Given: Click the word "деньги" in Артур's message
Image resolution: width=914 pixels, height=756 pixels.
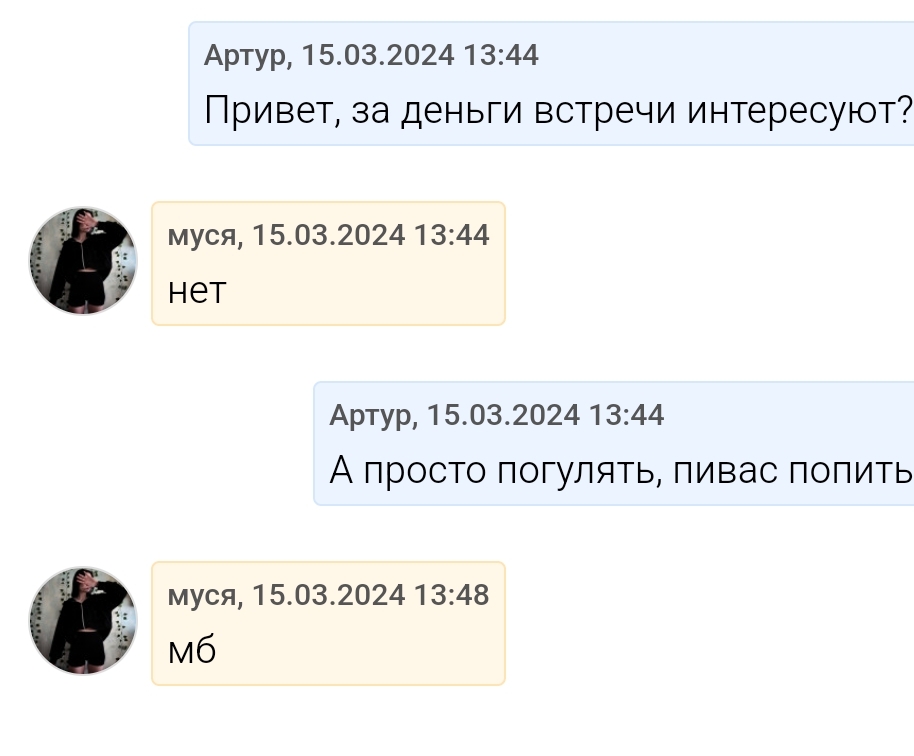Looking at the screenshot, I should point(461,111).
